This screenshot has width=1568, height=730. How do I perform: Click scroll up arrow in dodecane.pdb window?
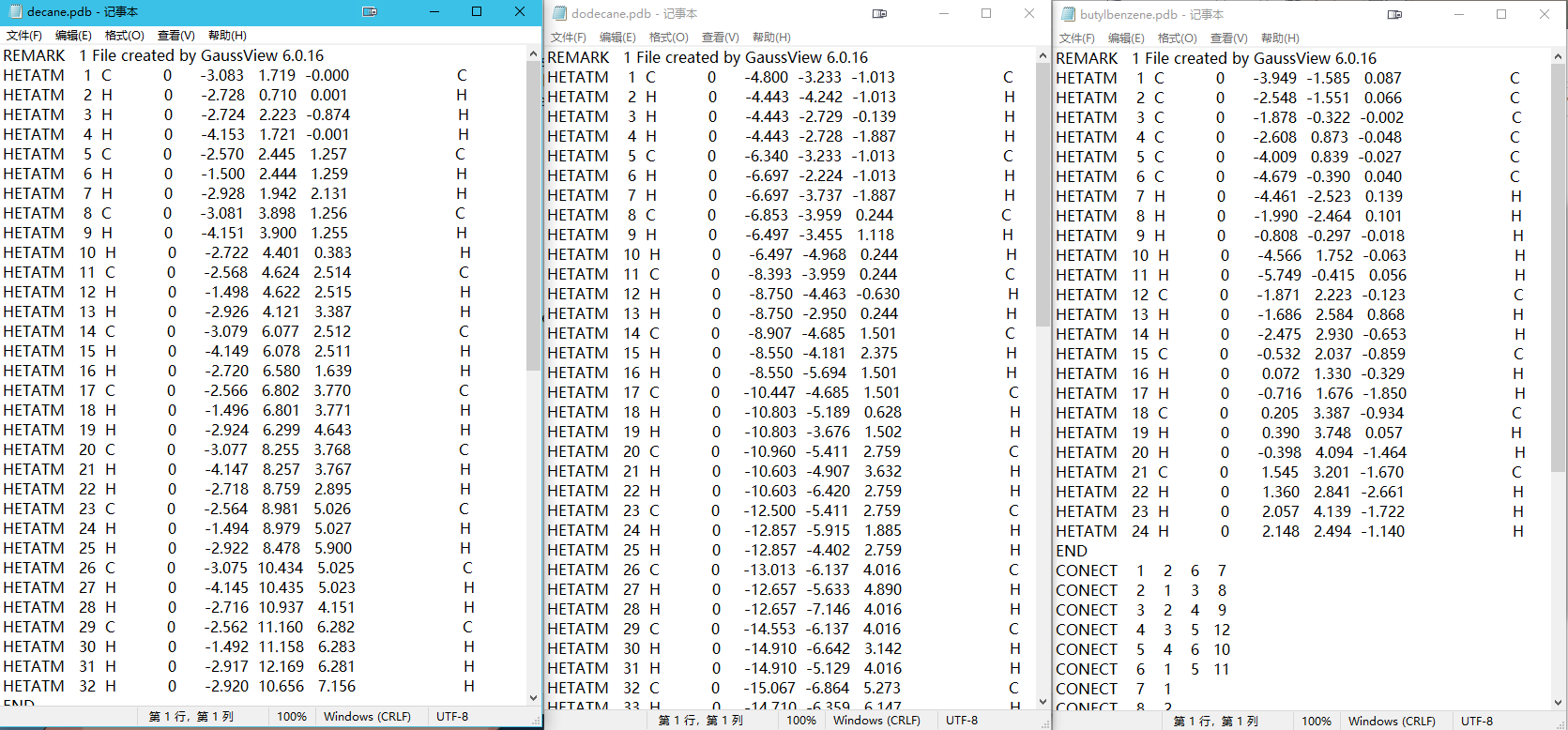click(x=1043, y=56)
